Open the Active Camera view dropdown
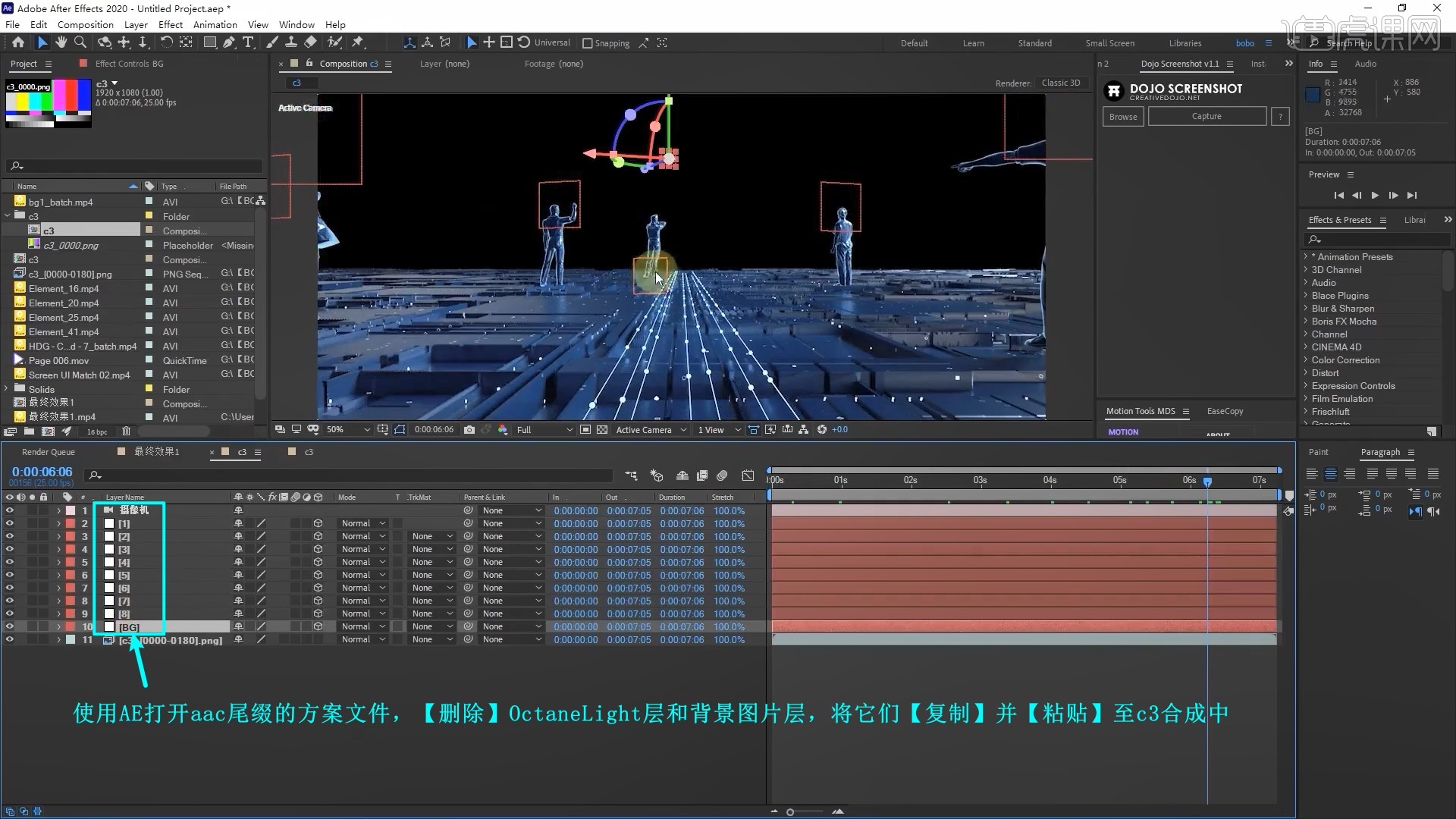 point(649,429)
